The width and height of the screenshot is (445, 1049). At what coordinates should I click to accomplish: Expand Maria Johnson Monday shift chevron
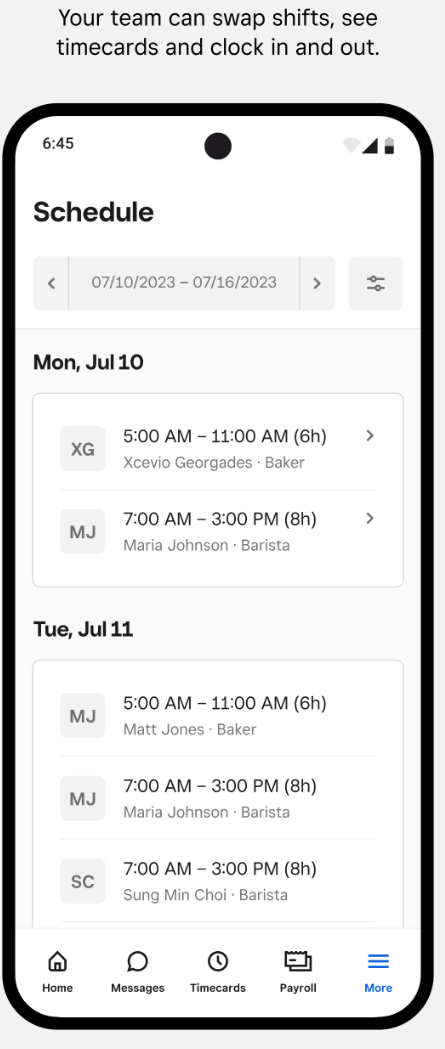click(370, 518)
